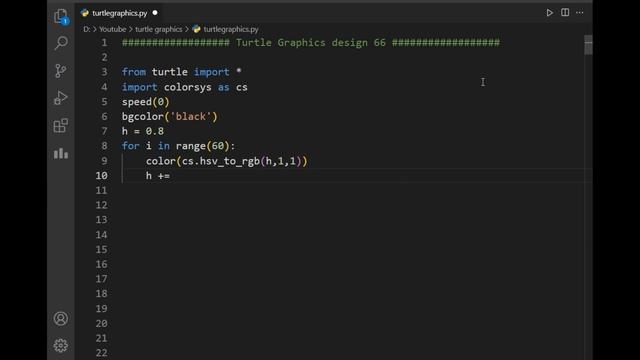Open the More Actions ellipsis menu
640x360 pixels.
580,13
